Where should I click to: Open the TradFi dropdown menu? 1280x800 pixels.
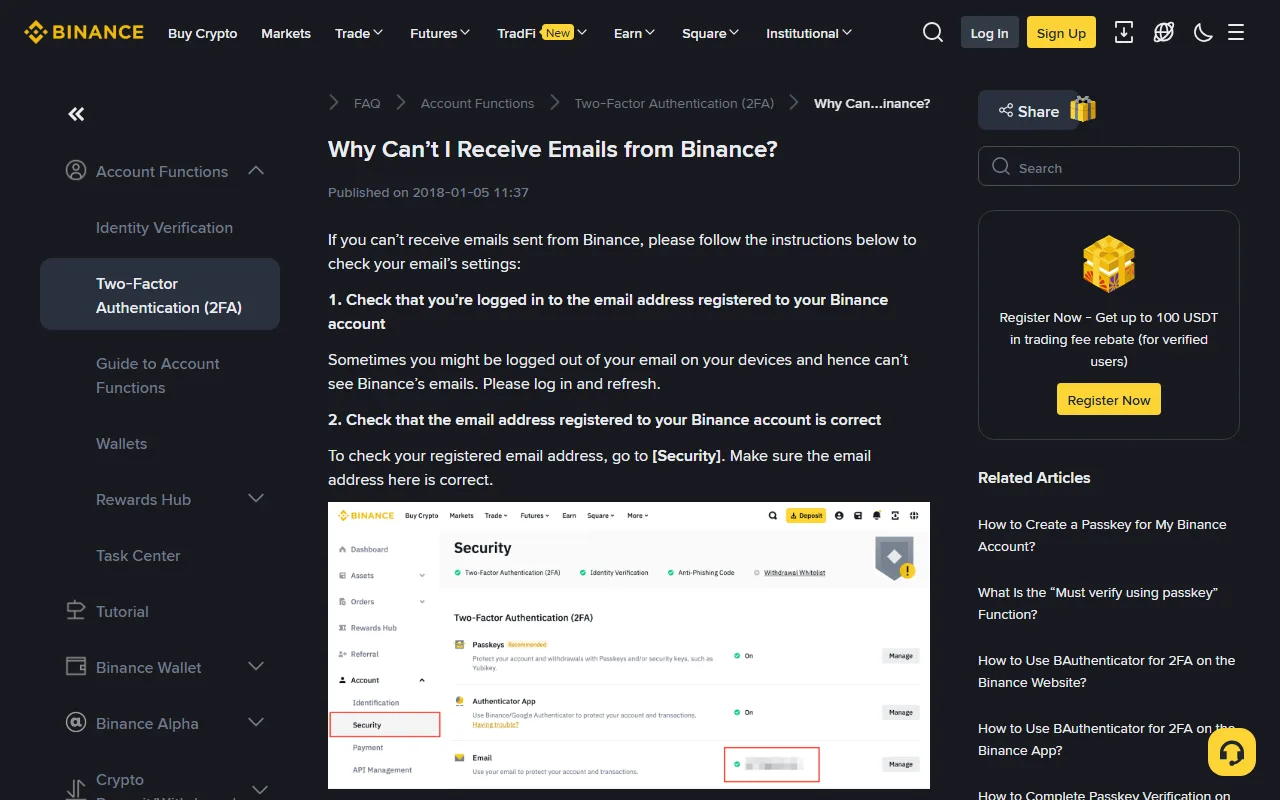[542, 33]
